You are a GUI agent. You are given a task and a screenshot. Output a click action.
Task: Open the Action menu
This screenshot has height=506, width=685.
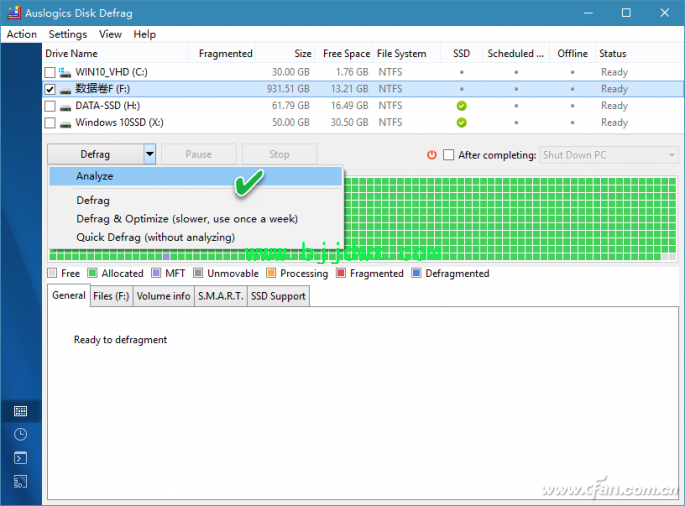21,34
